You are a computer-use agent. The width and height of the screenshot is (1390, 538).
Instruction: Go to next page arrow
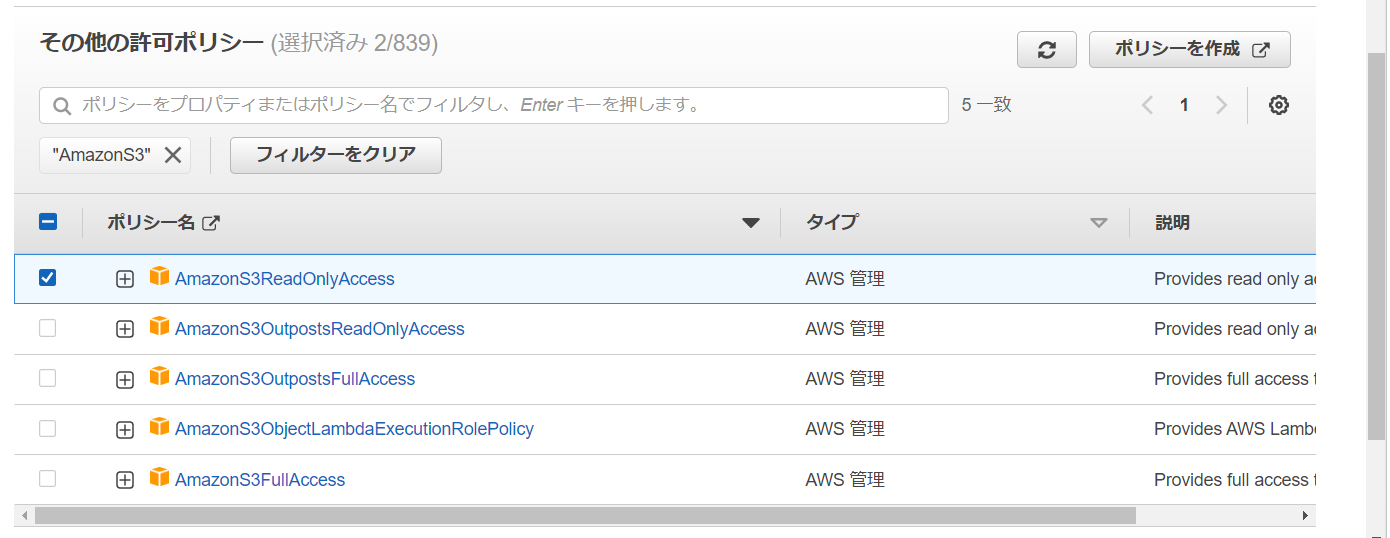[x=1221, y=105]
